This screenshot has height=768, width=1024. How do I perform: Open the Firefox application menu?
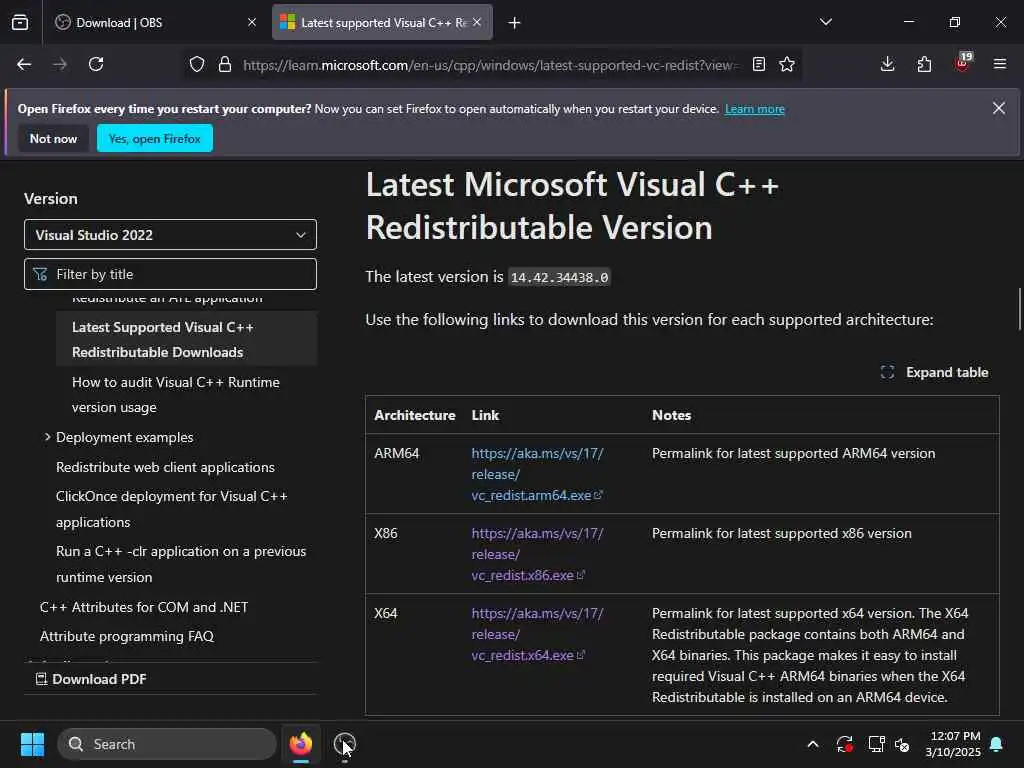(999, 64)
